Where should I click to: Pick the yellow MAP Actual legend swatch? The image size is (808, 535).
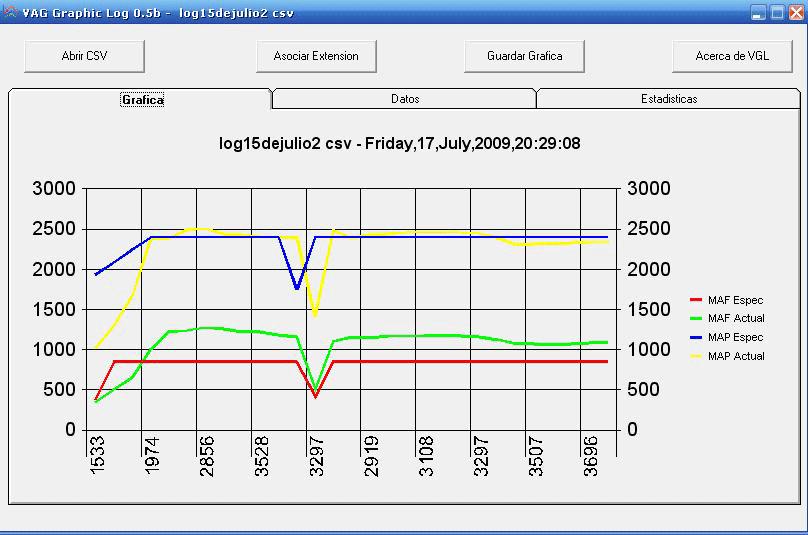click(x=696, y=356)
